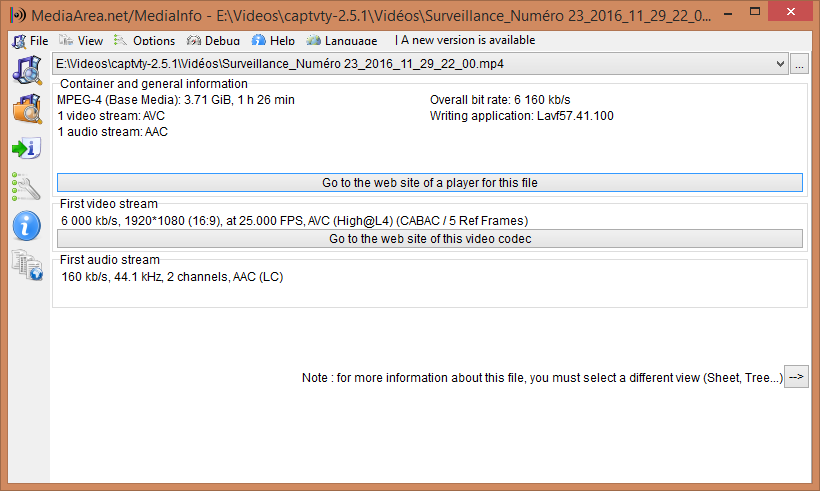Click 'Go to the web site of a player' button
Screen dimensions: 820x491
(x=430, y=182)
